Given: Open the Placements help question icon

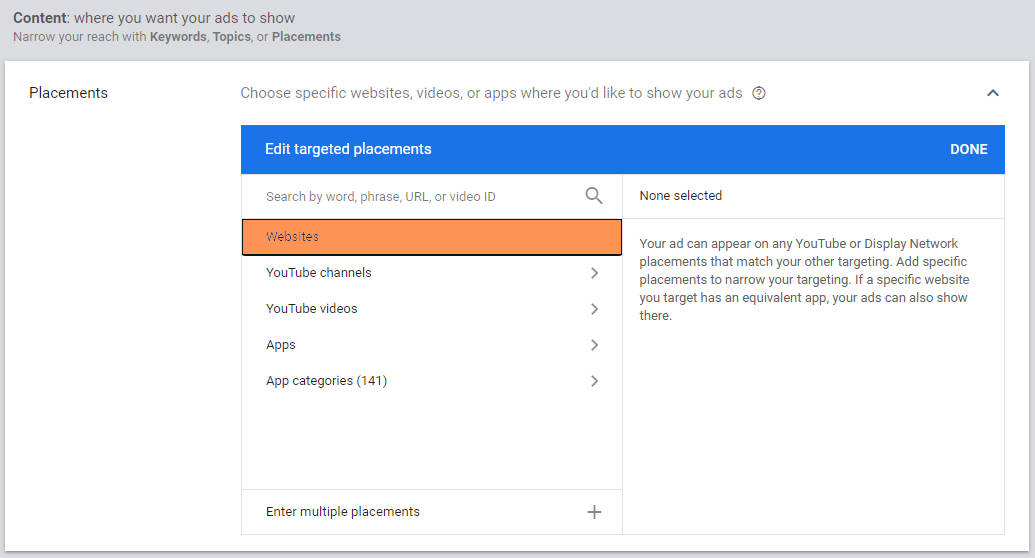Looking at the screenshot, I should point(759,93).
